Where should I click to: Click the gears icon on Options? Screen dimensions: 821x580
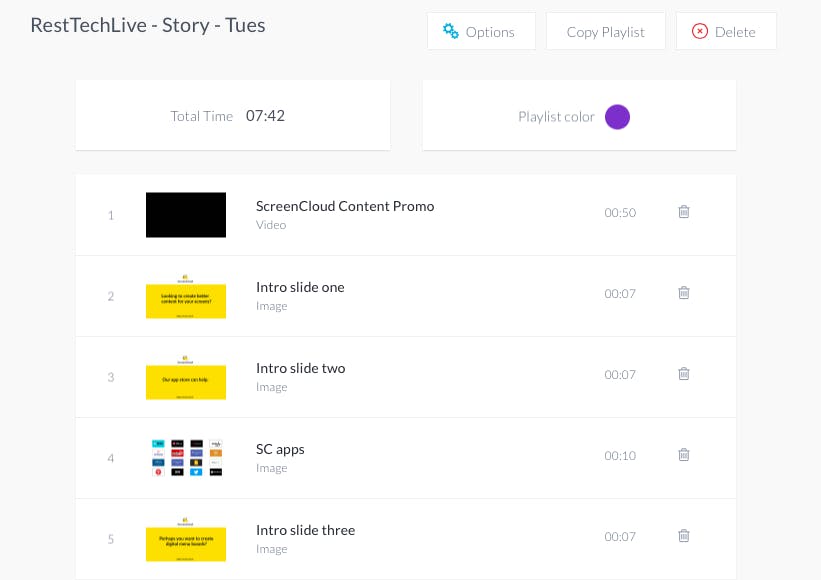point(450,31)
